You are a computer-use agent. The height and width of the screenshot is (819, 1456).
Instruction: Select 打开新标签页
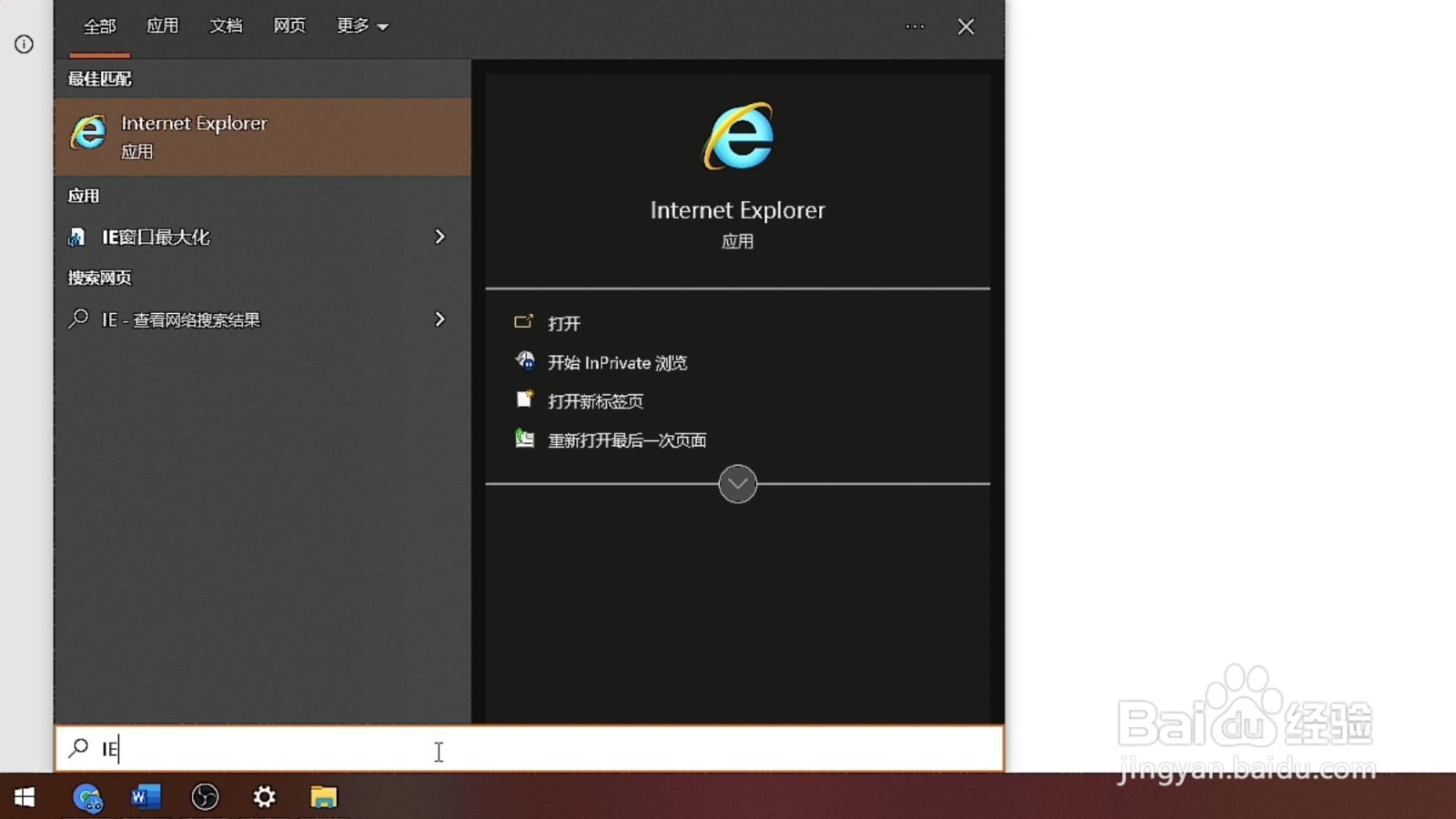point(596,401)
